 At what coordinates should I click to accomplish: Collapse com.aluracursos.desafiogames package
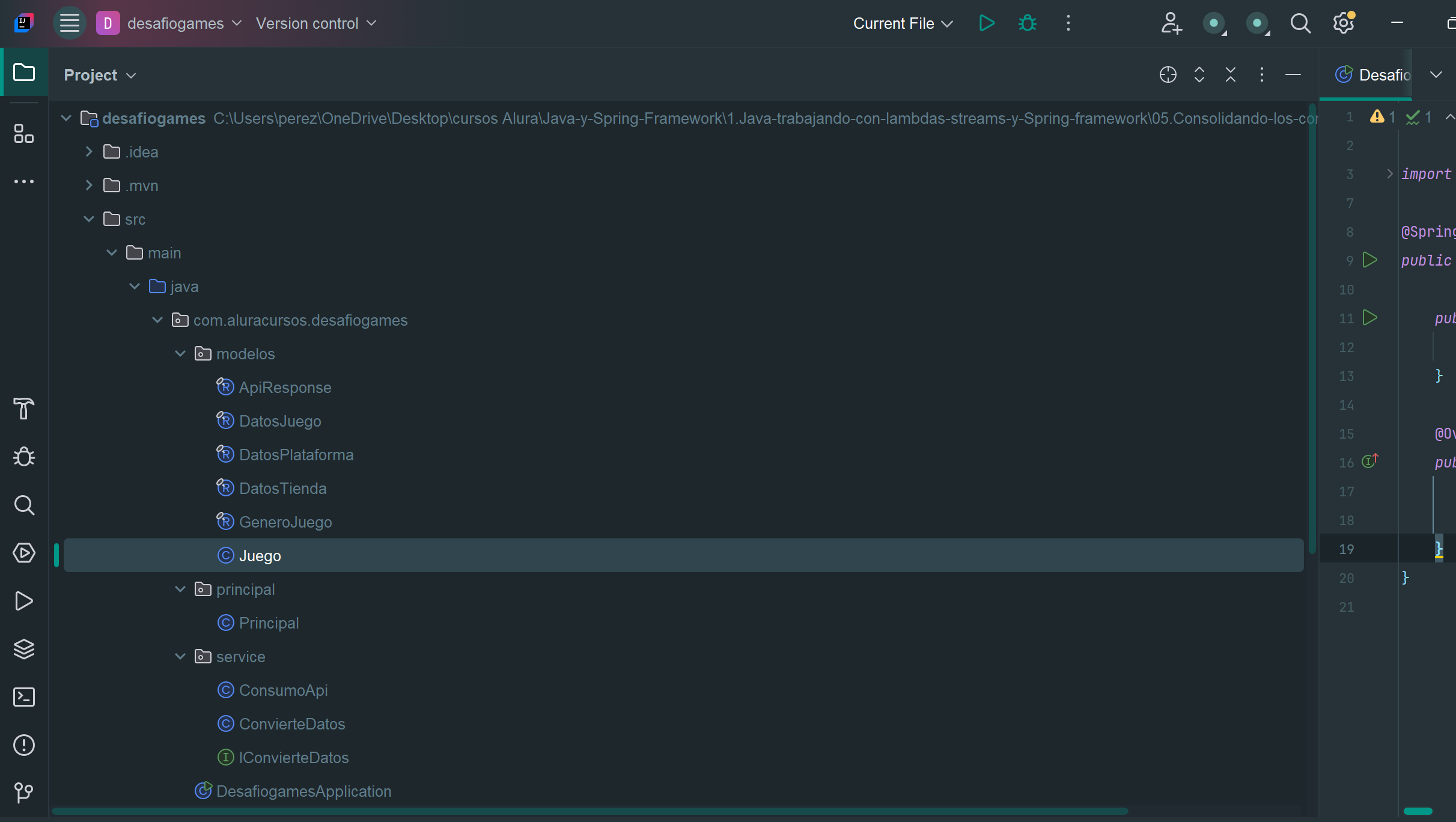click(157, 320)
